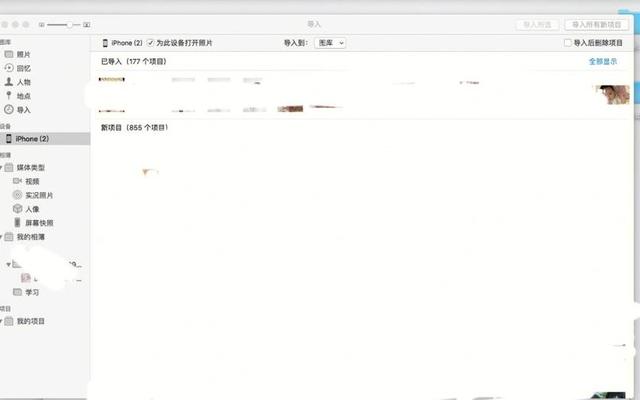The image size is (640, 400).
Task: Open the 照片 library in sidebar
Action: coord(23,54)
